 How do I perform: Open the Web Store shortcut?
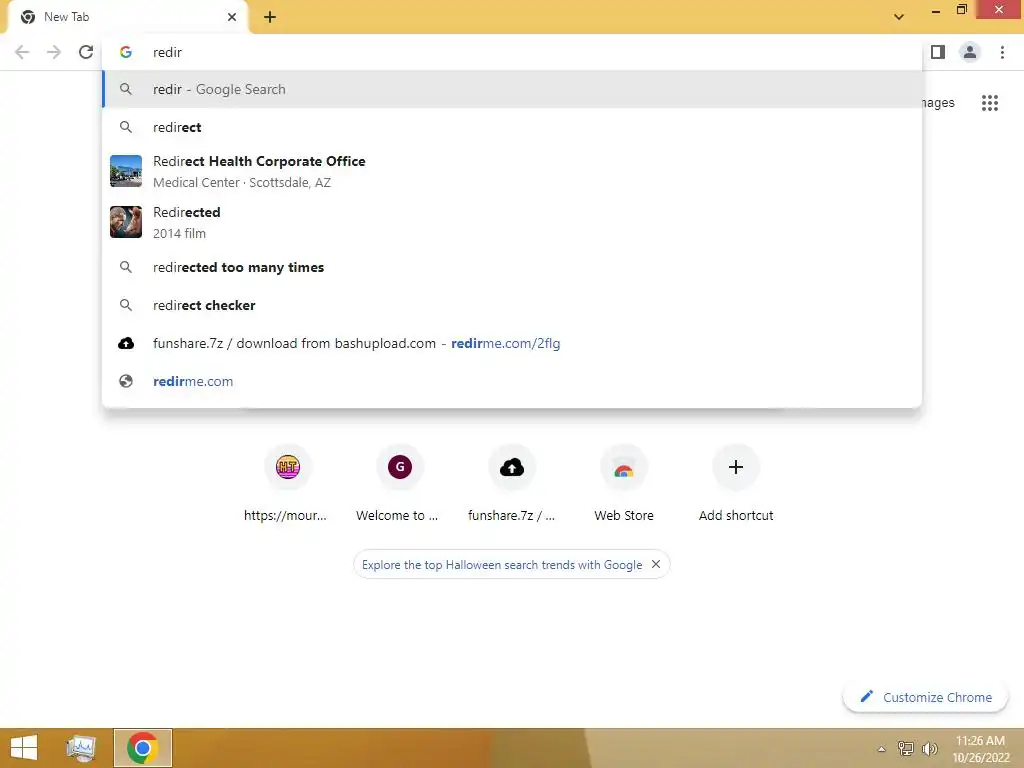pos(624,484)
